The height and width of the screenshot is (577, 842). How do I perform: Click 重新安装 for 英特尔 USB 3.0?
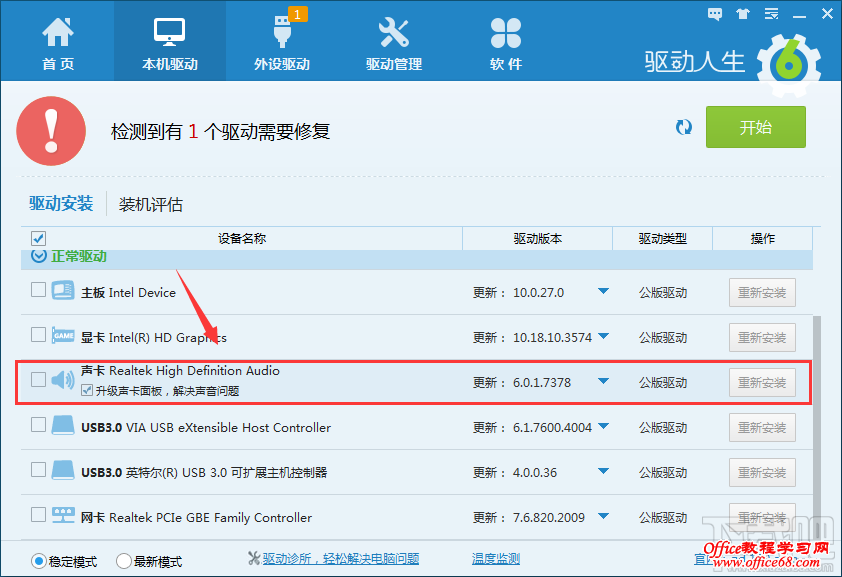762,473
